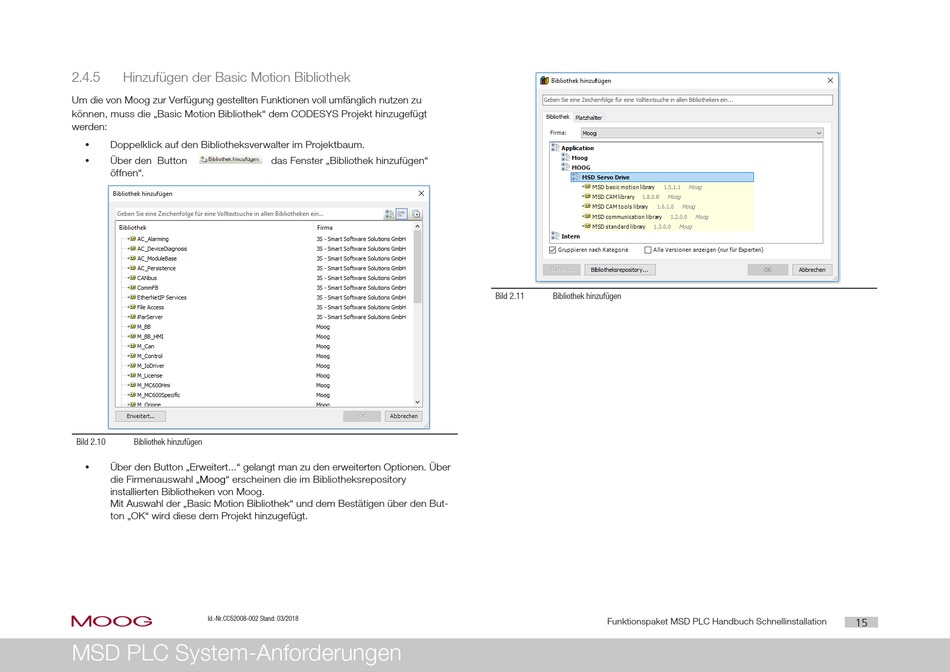Viewport: 950px width, 672px height.
Task: Click version 1.6.1.0 of MSD CAM tools library
Action: (665, 207)
